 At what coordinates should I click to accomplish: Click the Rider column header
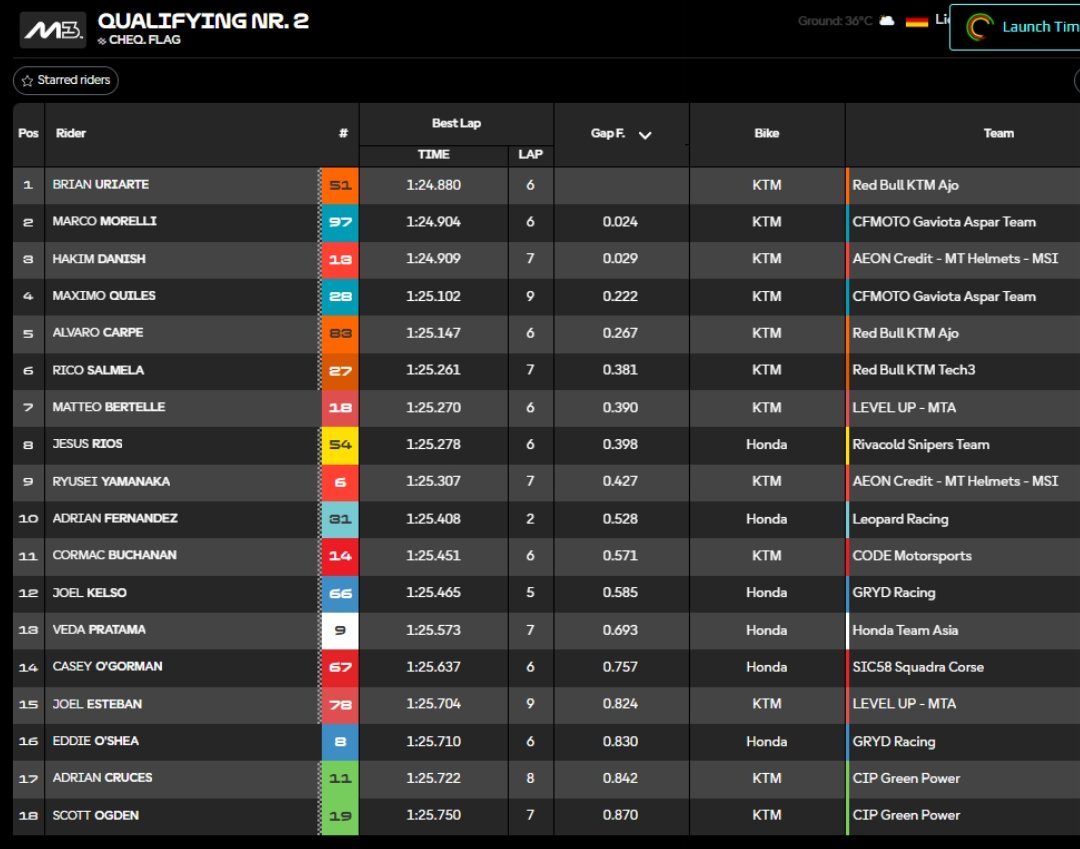pyautogui.click(x=71, y=134)
